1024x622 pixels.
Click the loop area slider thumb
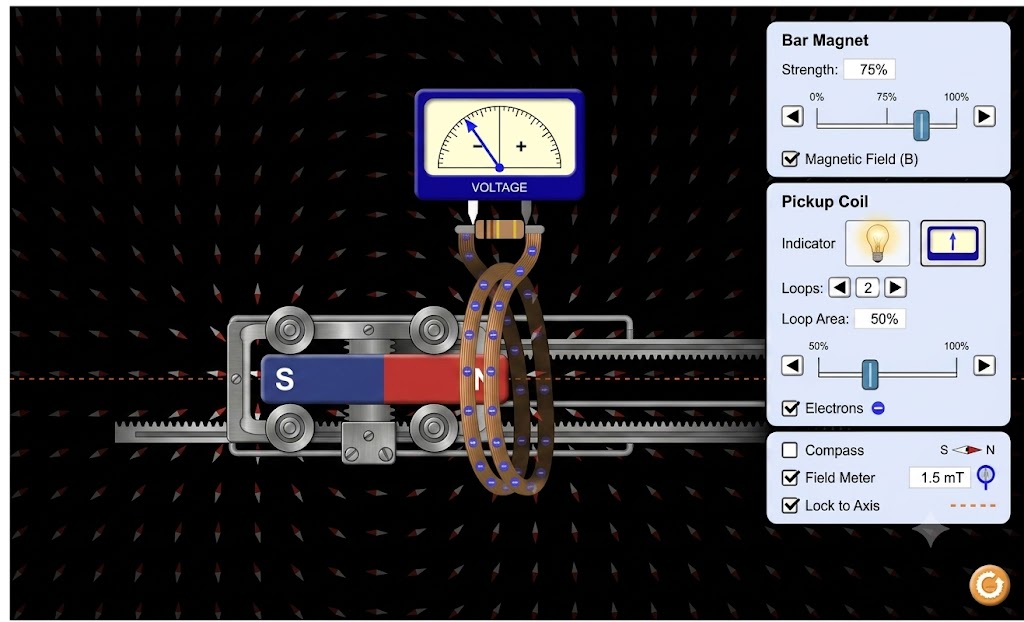[x=870, y=374]
